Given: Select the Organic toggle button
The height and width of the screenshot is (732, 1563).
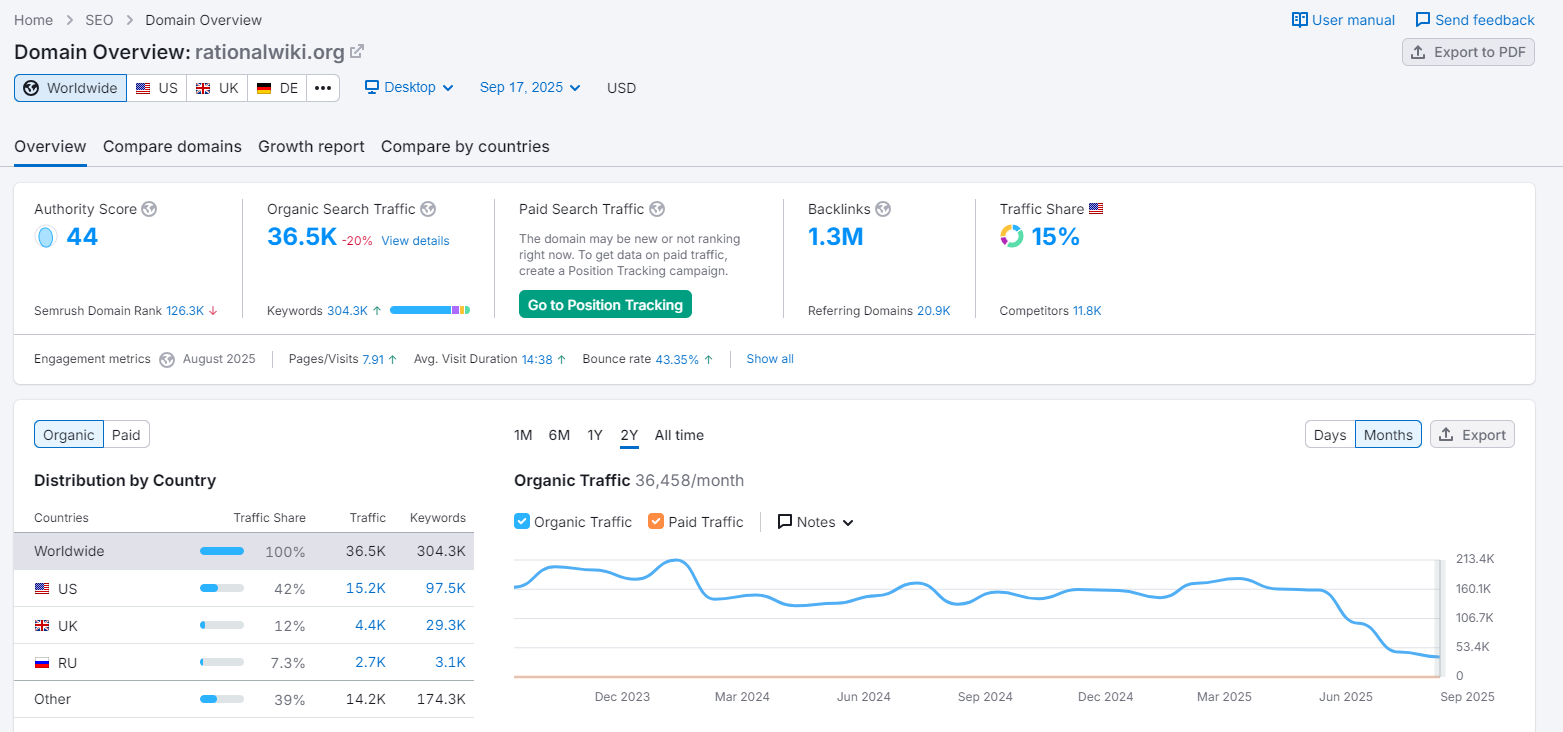Looking at the screenshot, I should 69,435.
